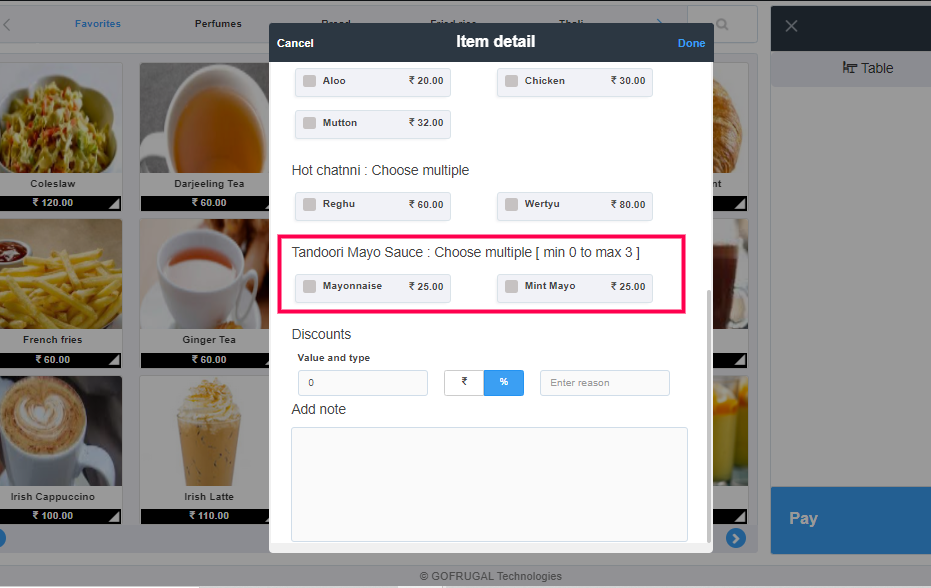This screenshot has height=588, width=931.
Task: Click the Pay button
Action: click(x=851, y=520)
